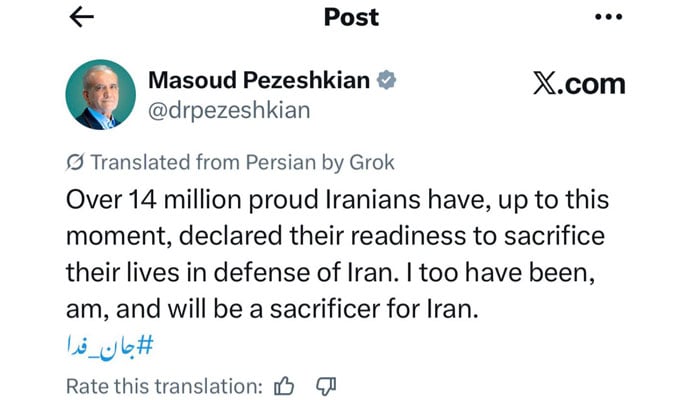Viewport: 700px width, 400px height.
Task: Click the 'Rate this translation:' label
Action: (164, 385)
